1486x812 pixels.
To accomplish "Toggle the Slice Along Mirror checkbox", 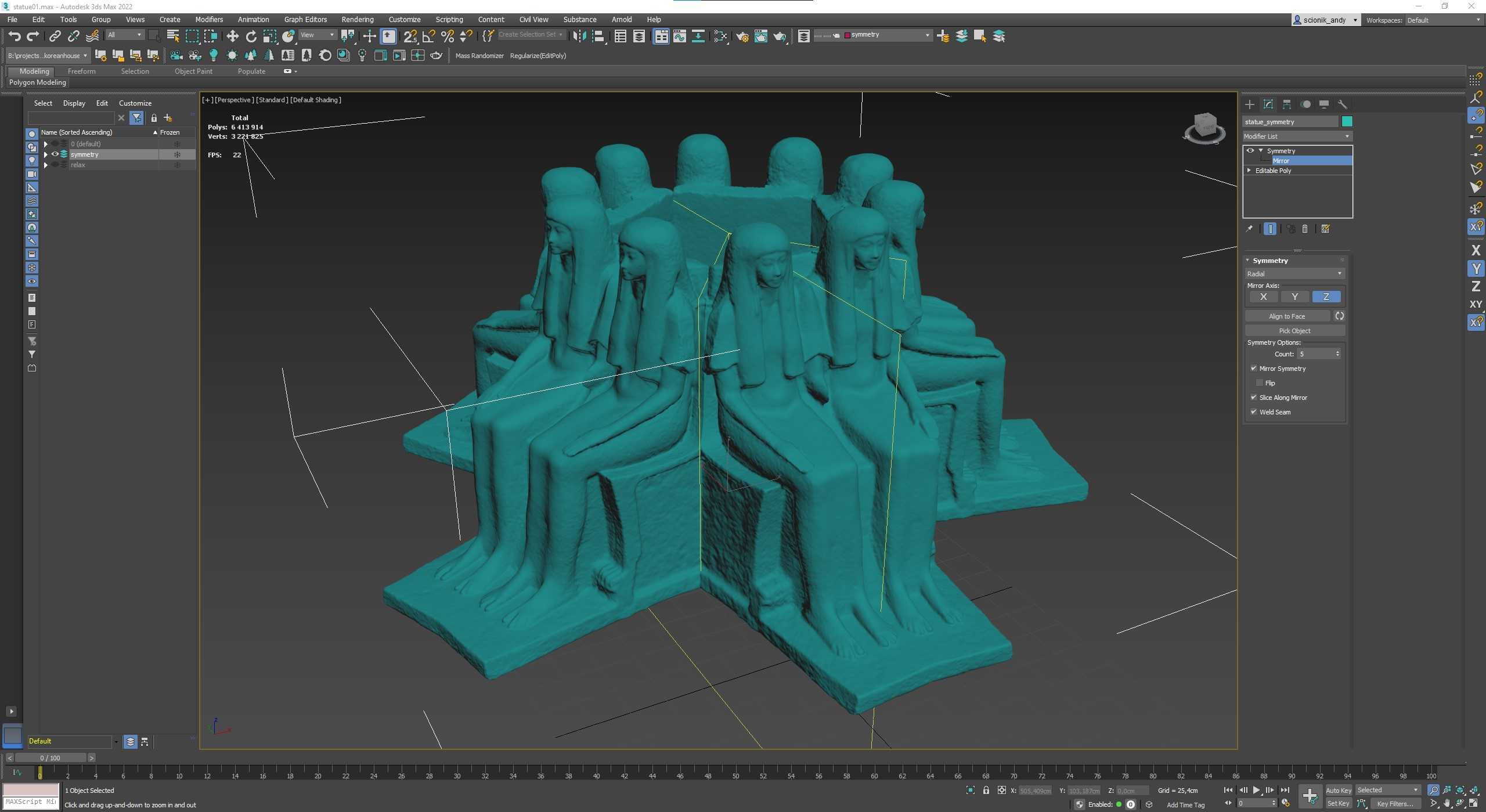I will pyautogui.click(x=1254, y=397).
